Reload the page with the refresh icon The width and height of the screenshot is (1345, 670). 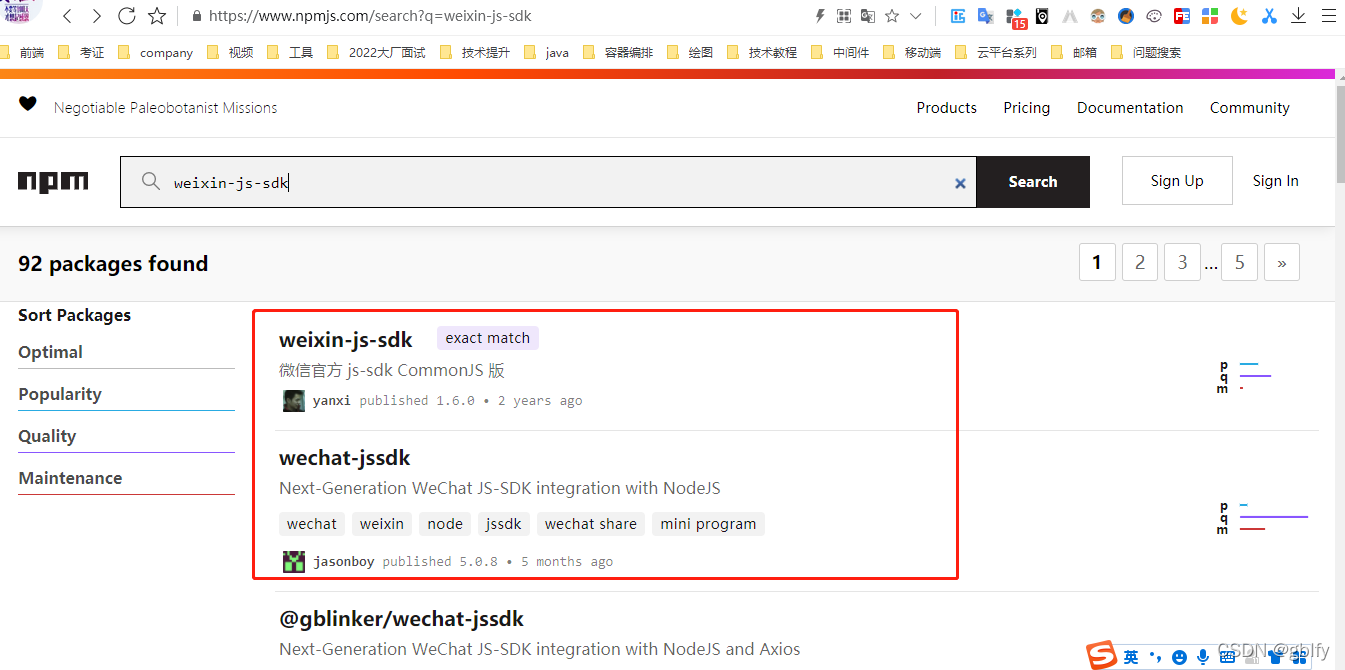point(127,16)
